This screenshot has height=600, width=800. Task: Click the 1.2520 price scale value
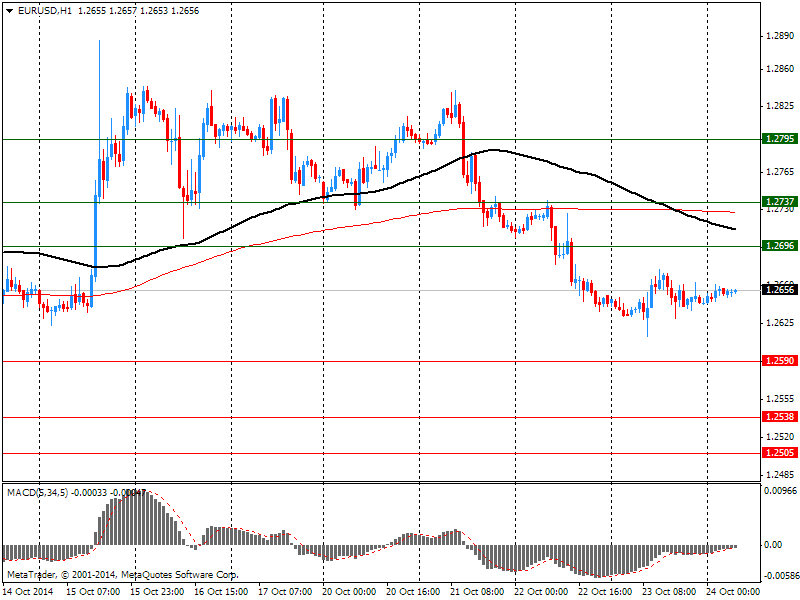780,437
